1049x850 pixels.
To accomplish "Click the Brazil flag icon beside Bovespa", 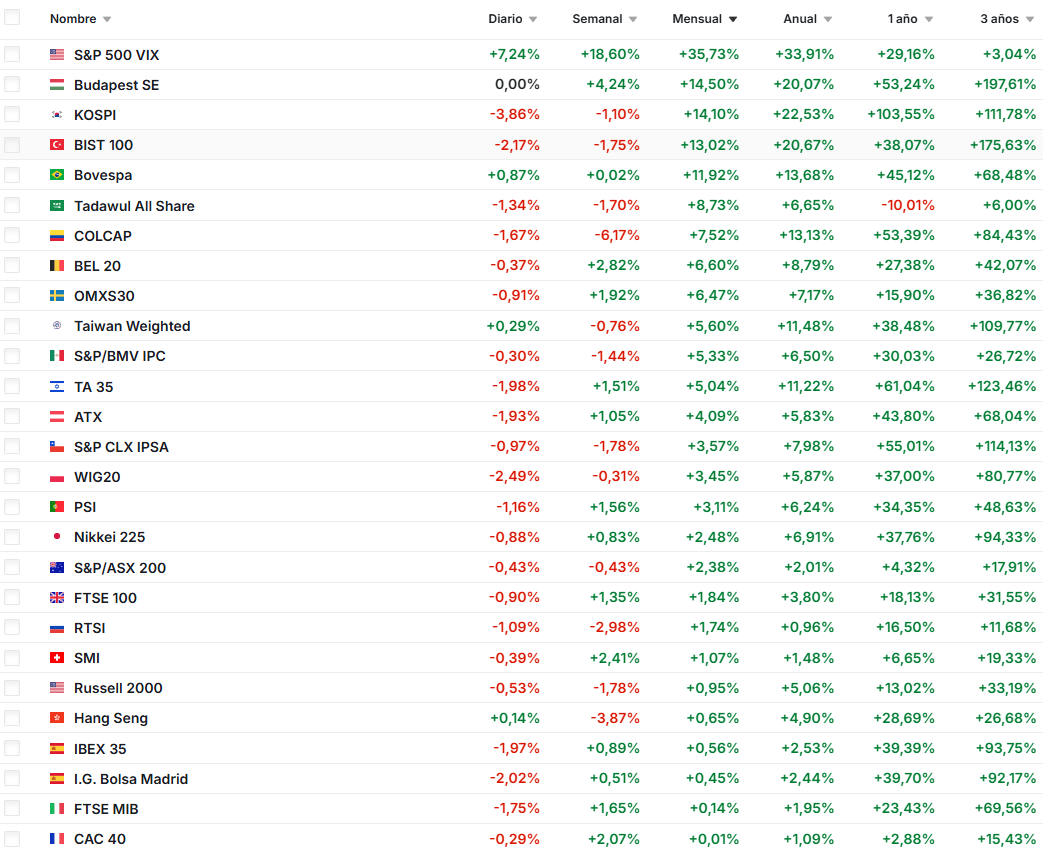I will click(57, 175).
